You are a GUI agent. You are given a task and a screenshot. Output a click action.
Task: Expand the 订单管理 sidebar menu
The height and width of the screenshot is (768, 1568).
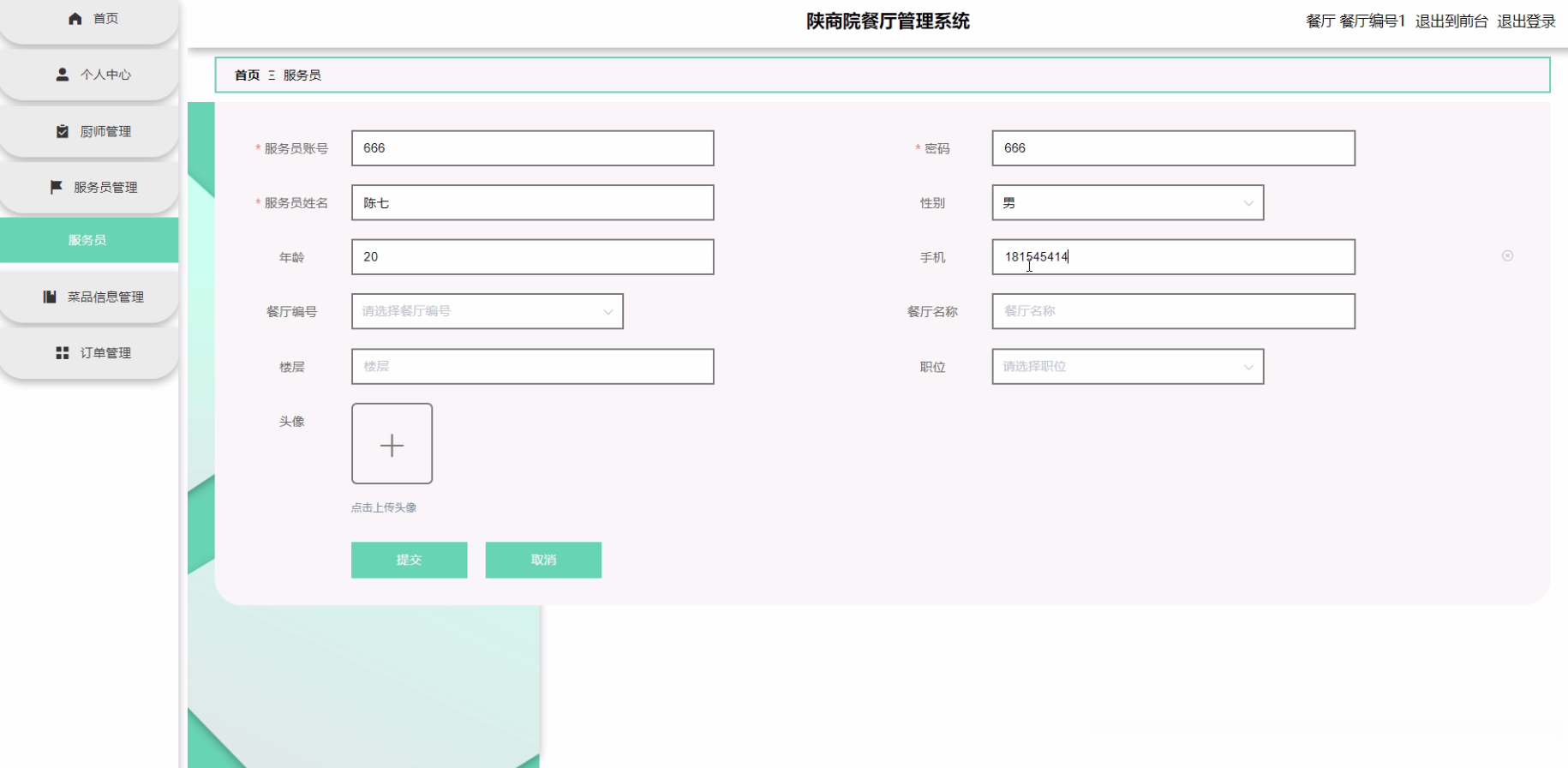tap(89, 353)
